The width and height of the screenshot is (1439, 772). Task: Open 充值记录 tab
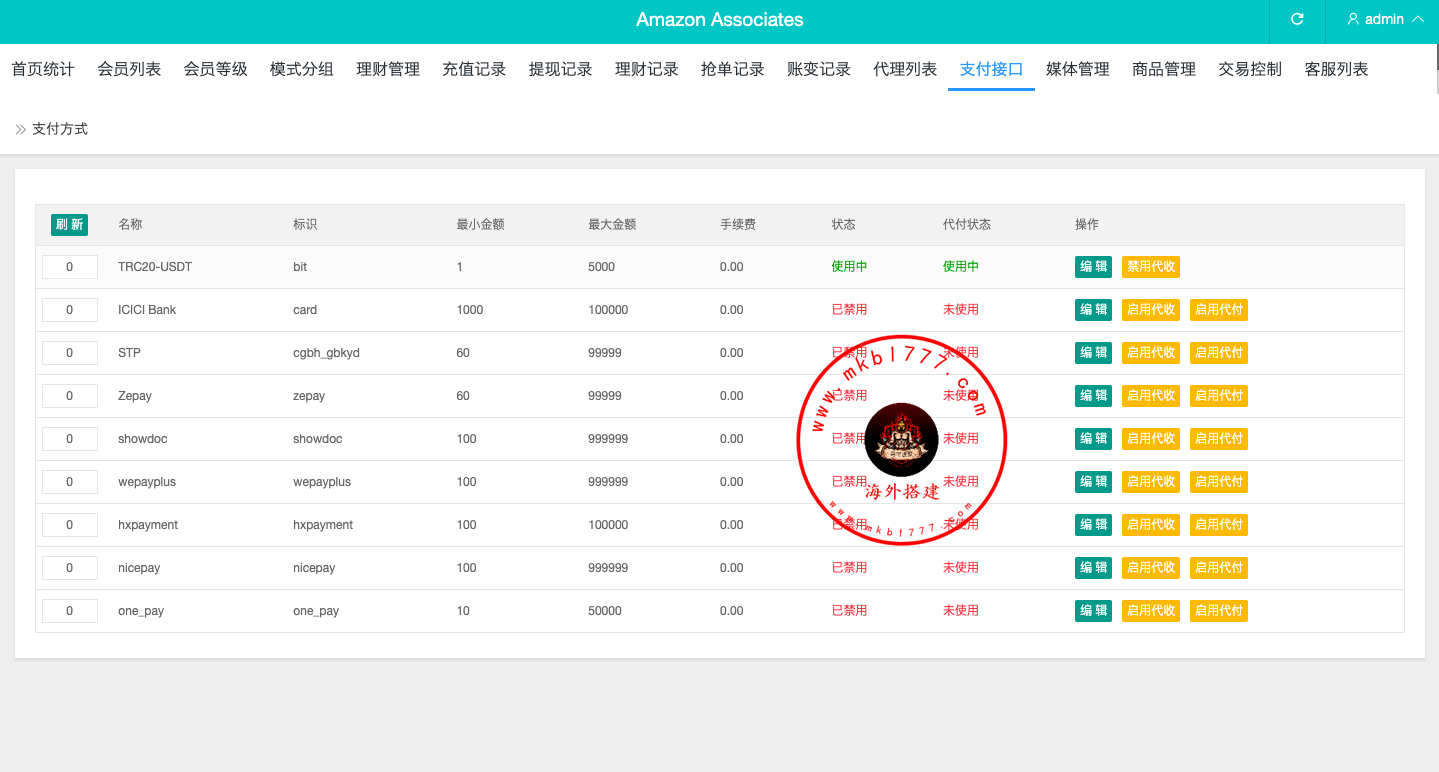pos(474,69)
